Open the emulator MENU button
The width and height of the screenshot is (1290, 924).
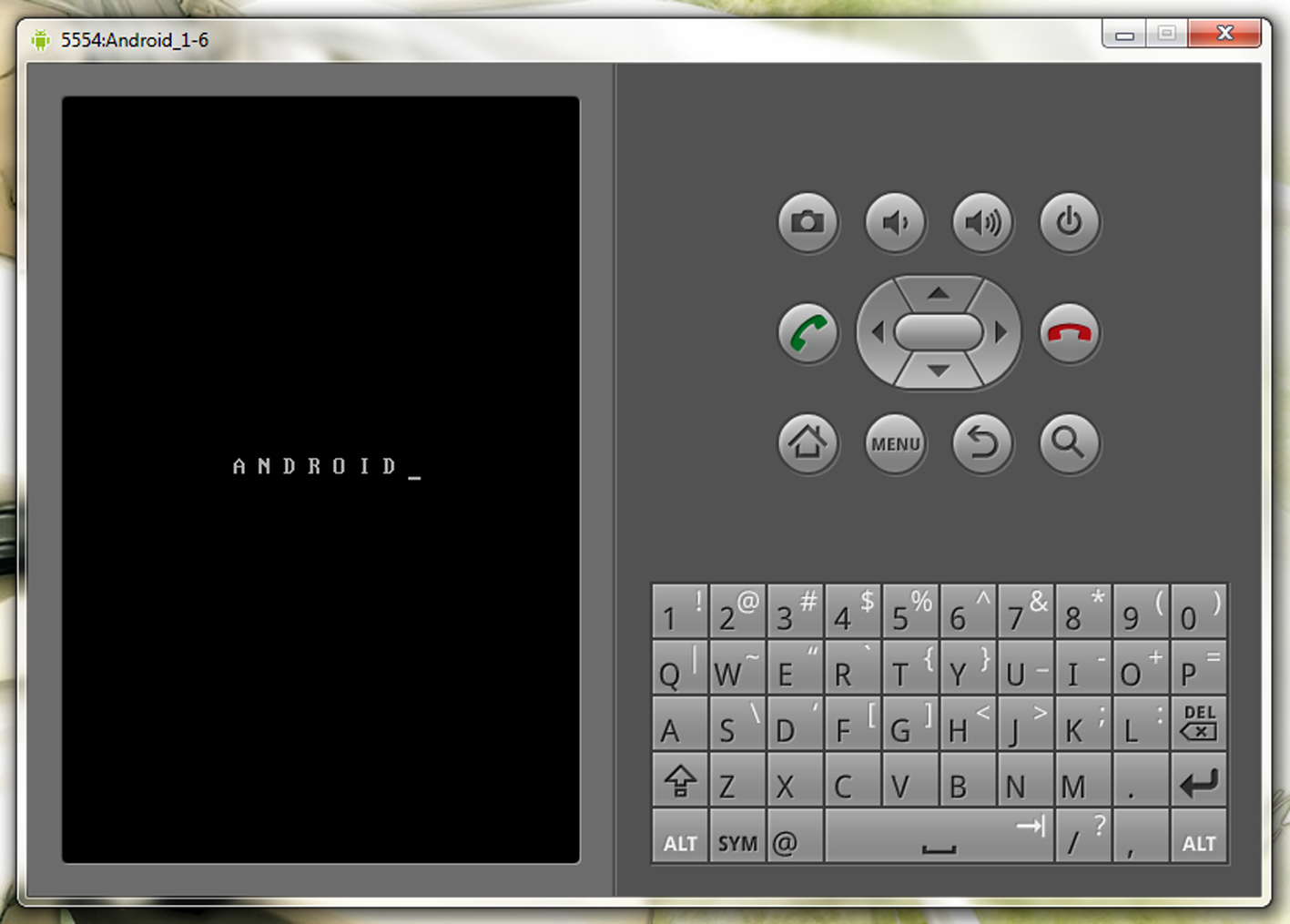pyautogui.click(x=895, y=443)
